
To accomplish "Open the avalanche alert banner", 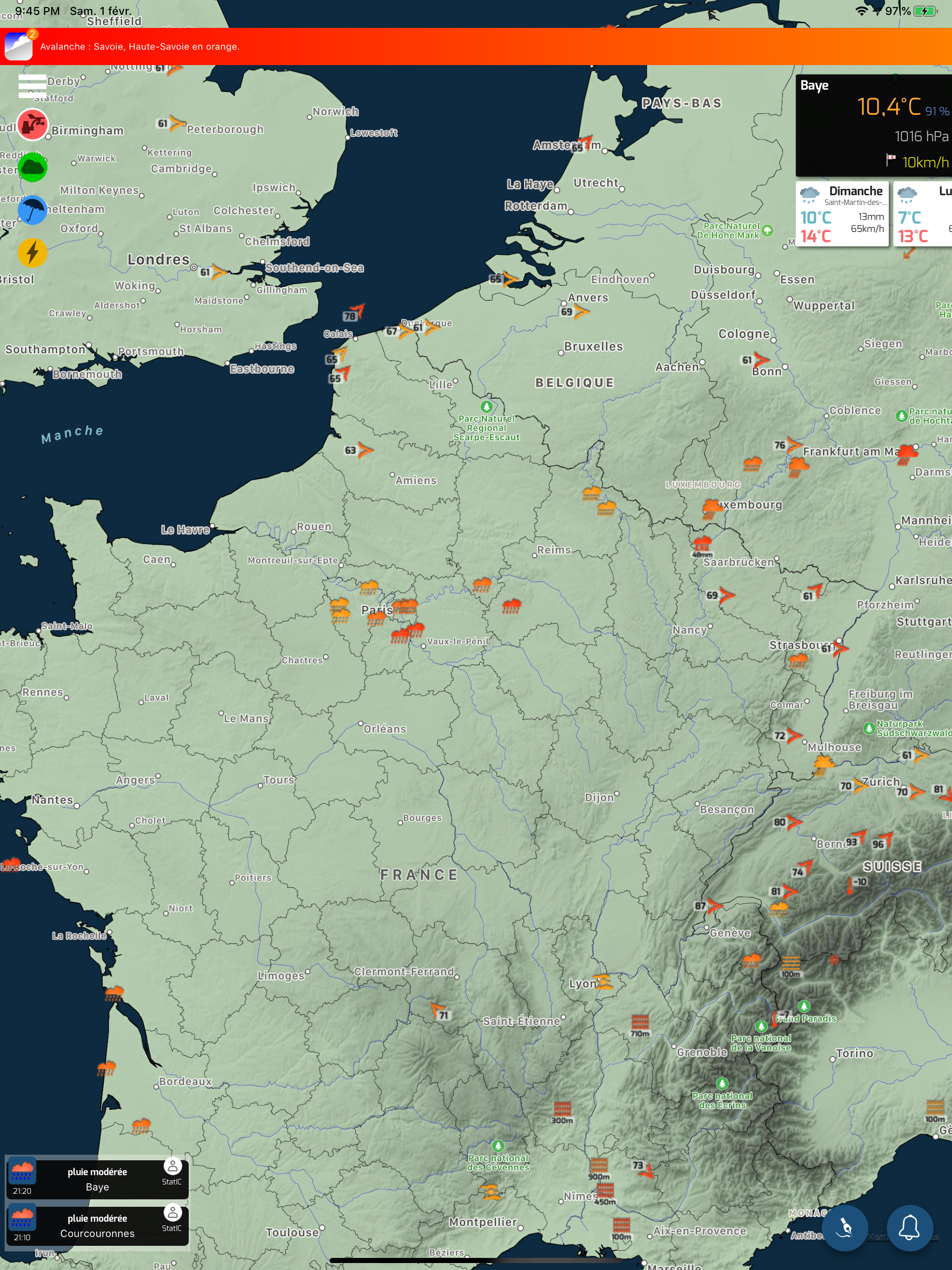I will (x=139, y=46).
